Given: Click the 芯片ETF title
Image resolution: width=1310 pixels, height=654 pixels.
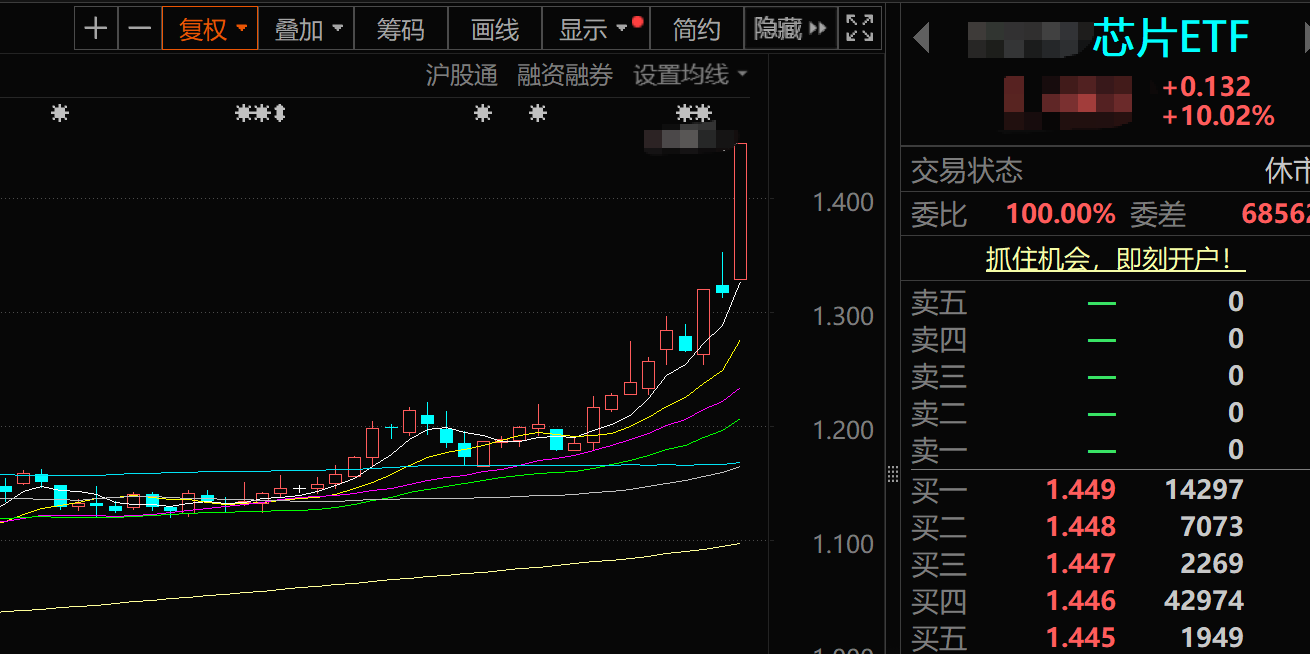Looking at the screenshot, I should (x=1171, y=38).
